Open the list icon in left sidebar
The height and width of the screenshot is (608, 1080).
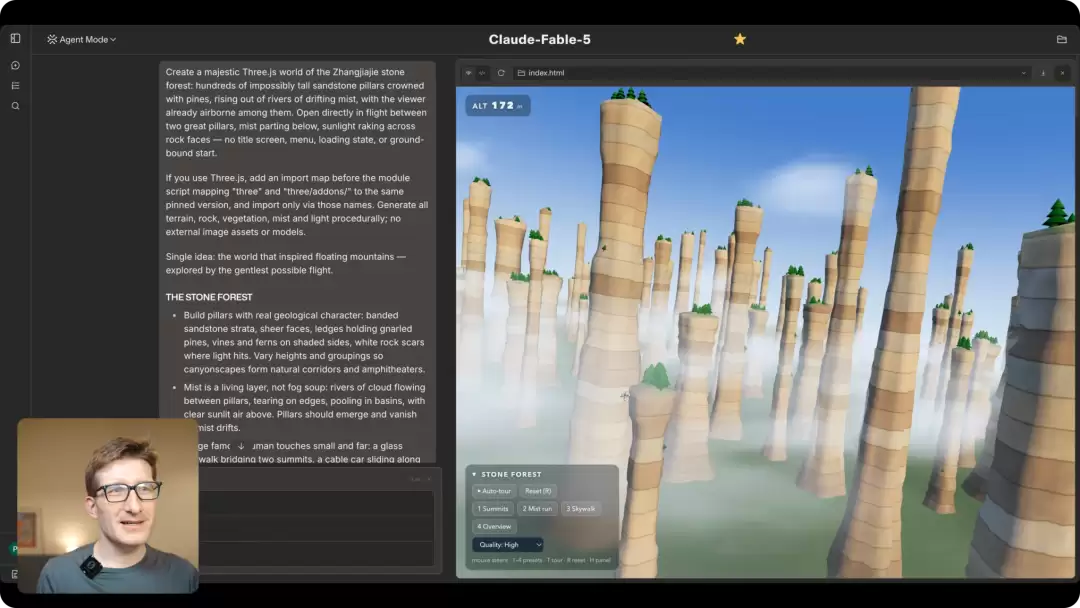(x=15, y=85)
